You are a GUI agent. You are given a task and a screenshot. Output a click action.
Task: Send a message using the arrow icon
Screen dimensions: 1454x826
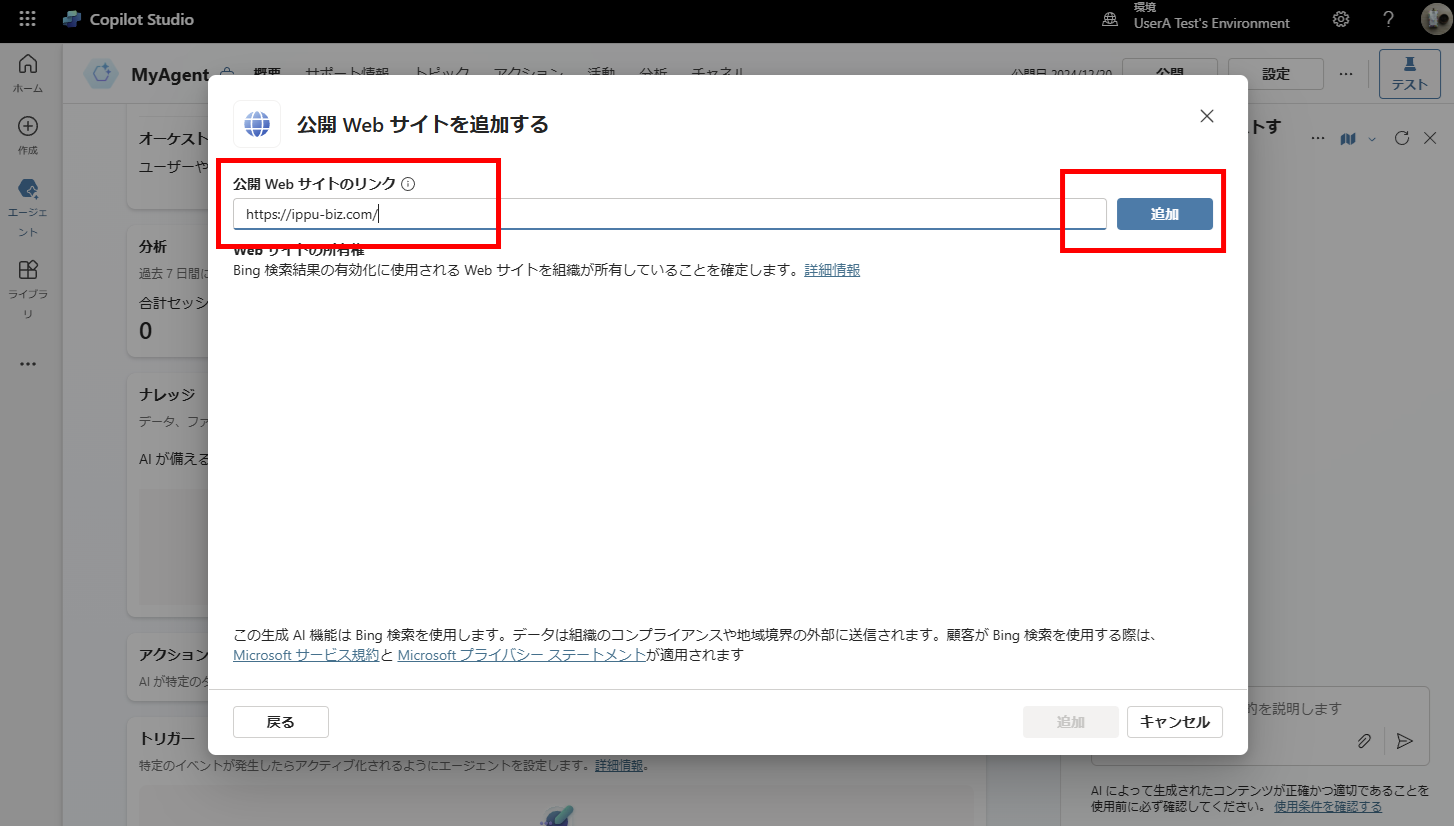click(1404, 741)
